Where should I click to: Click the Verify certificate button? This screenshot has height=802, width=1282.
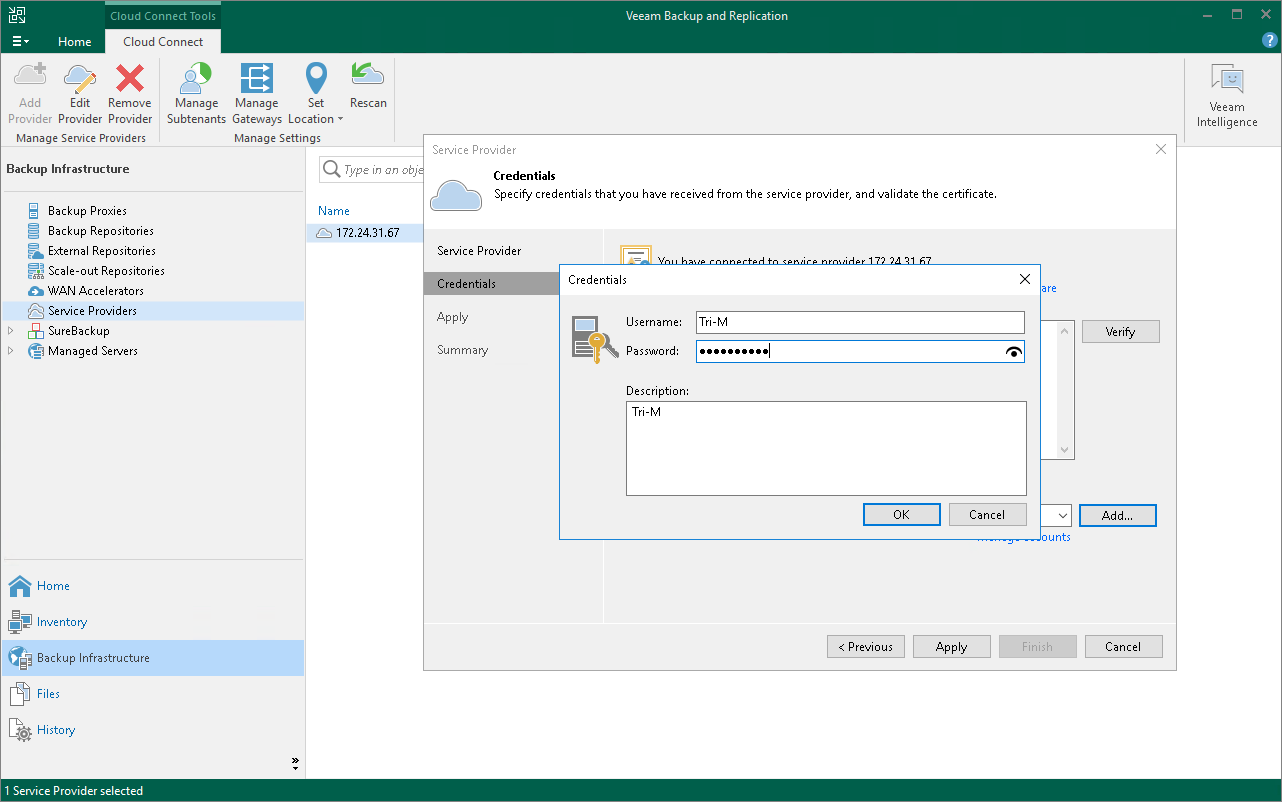1120,332
